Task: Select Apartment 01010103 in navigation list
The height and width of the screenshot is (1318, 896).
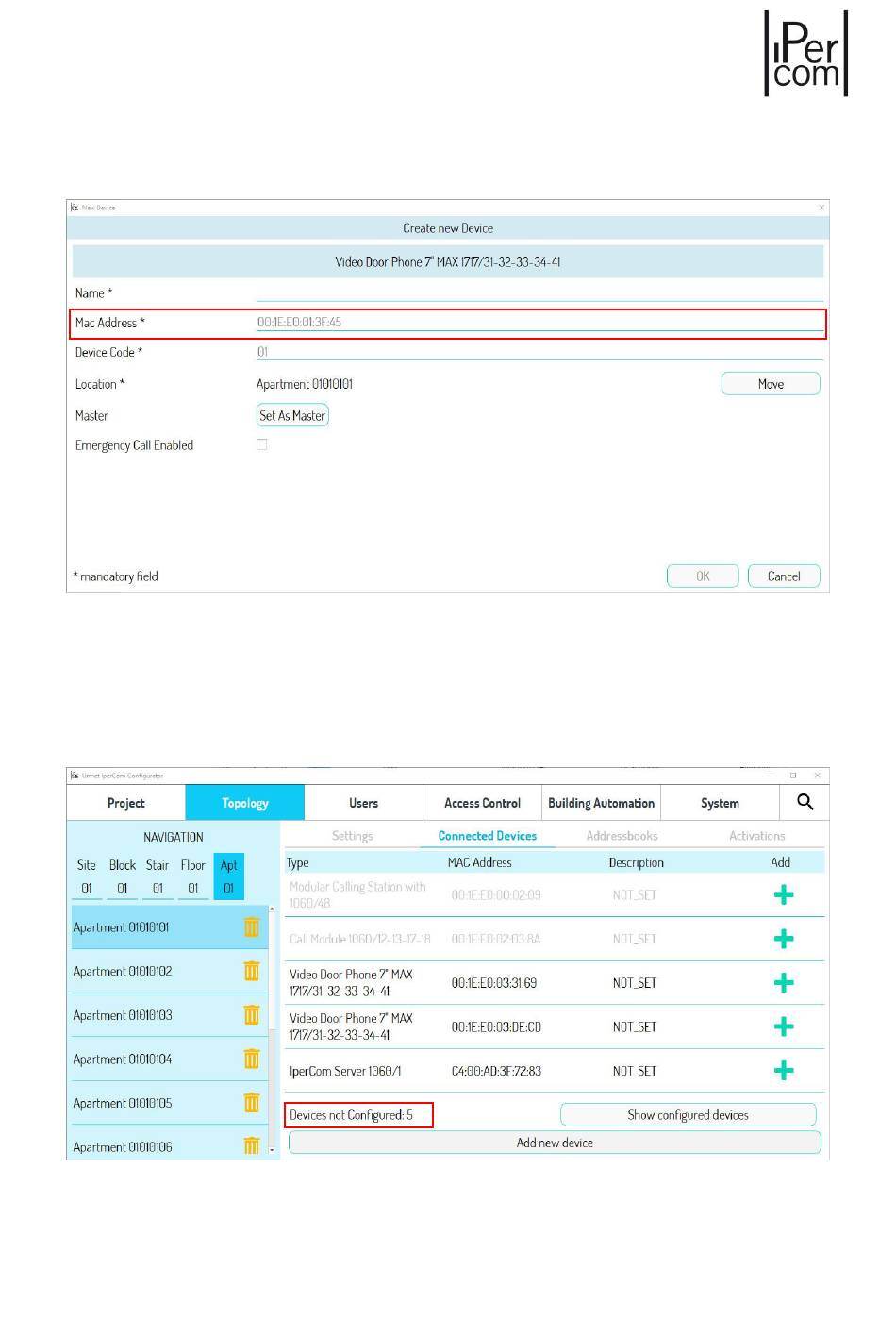Action: click(123, 1015)
